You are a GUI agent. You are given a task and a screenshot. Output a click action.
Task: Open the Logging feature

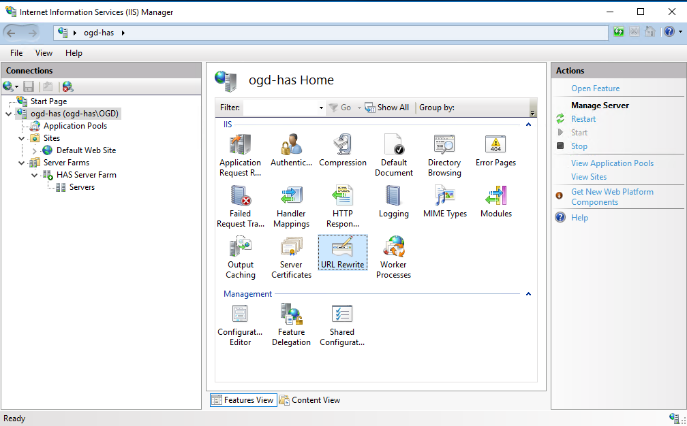pyautogui.click(x=393, y=202)
